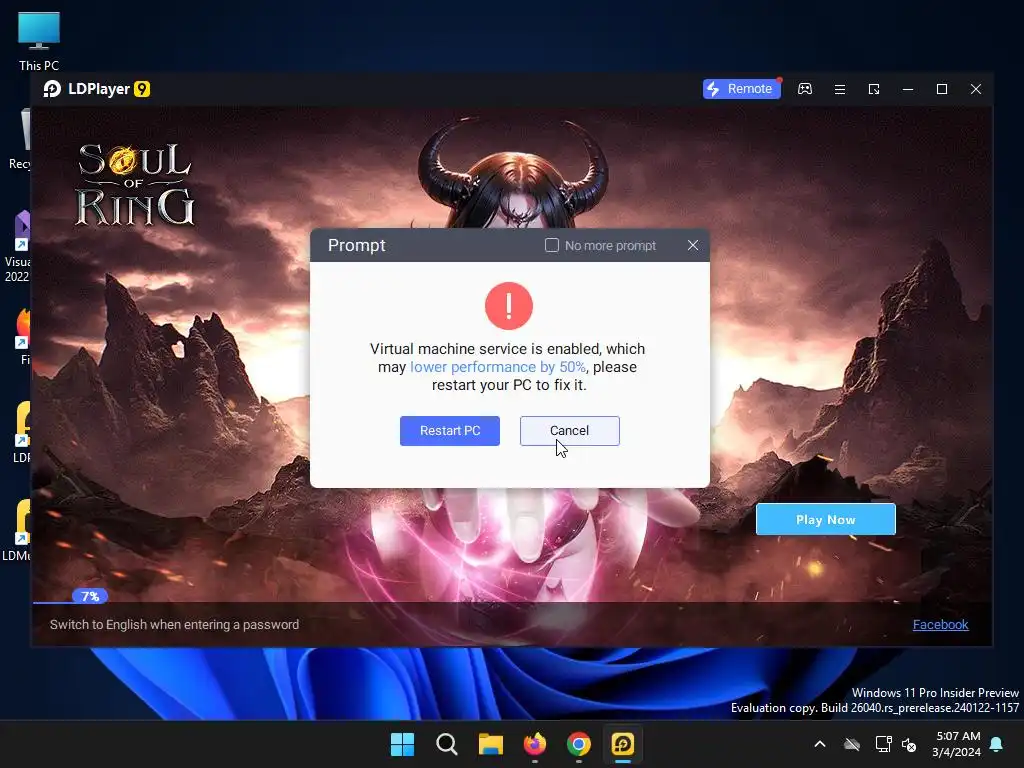This screenshot has width=1024, height=768.
Task: Close the Prompt dialog with the X
Action: [x=693, y=245]
